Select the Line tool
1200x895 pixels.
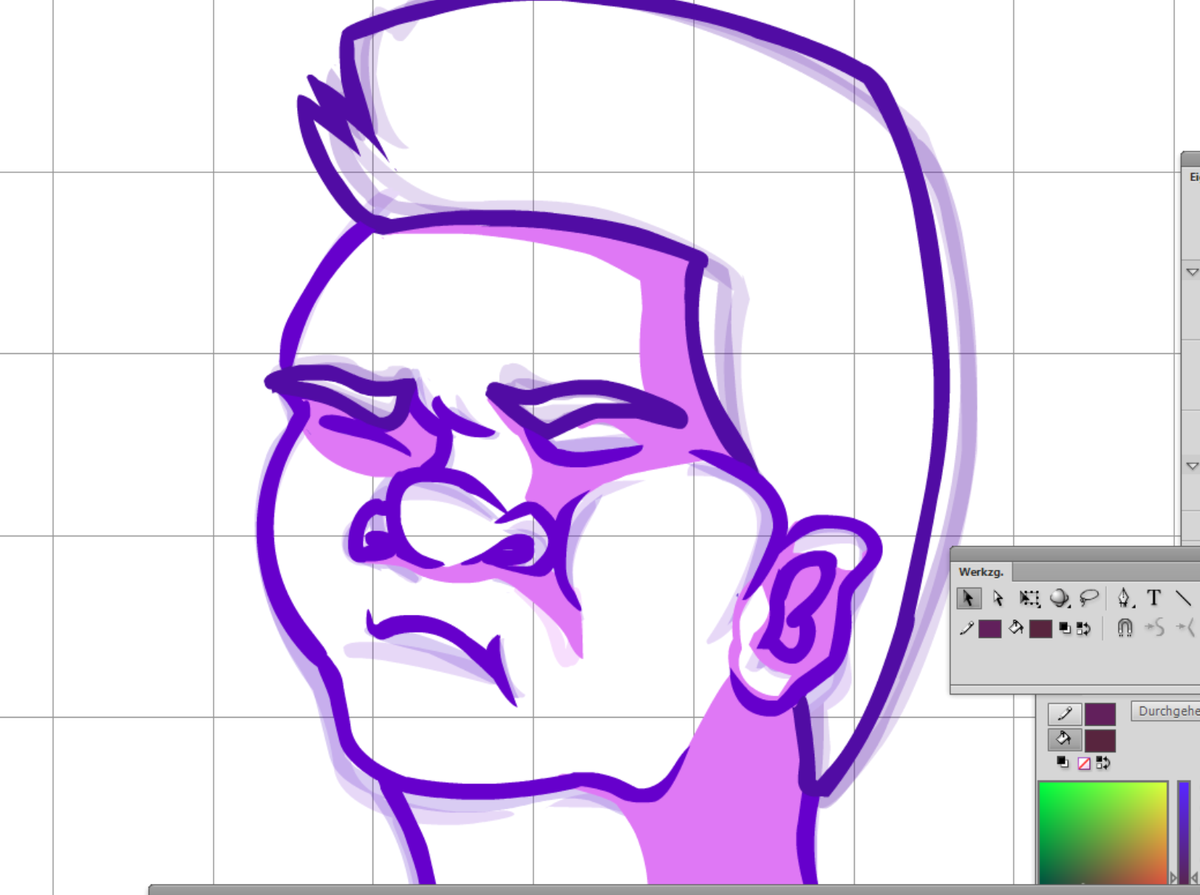(x=1184, y=598)
